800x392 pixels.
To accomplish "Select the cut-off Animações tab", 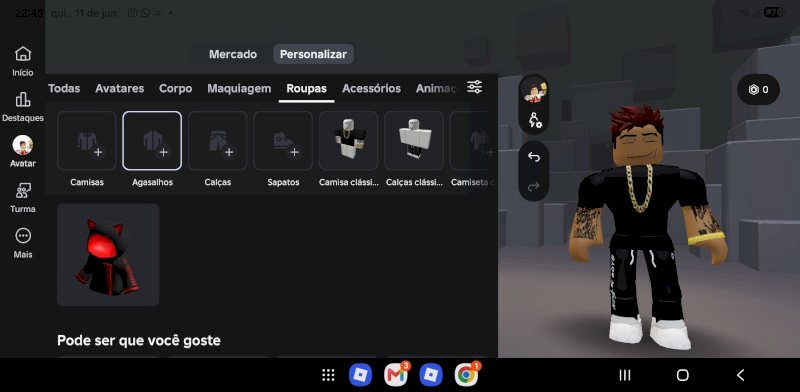I will click(x=436, y=88).
